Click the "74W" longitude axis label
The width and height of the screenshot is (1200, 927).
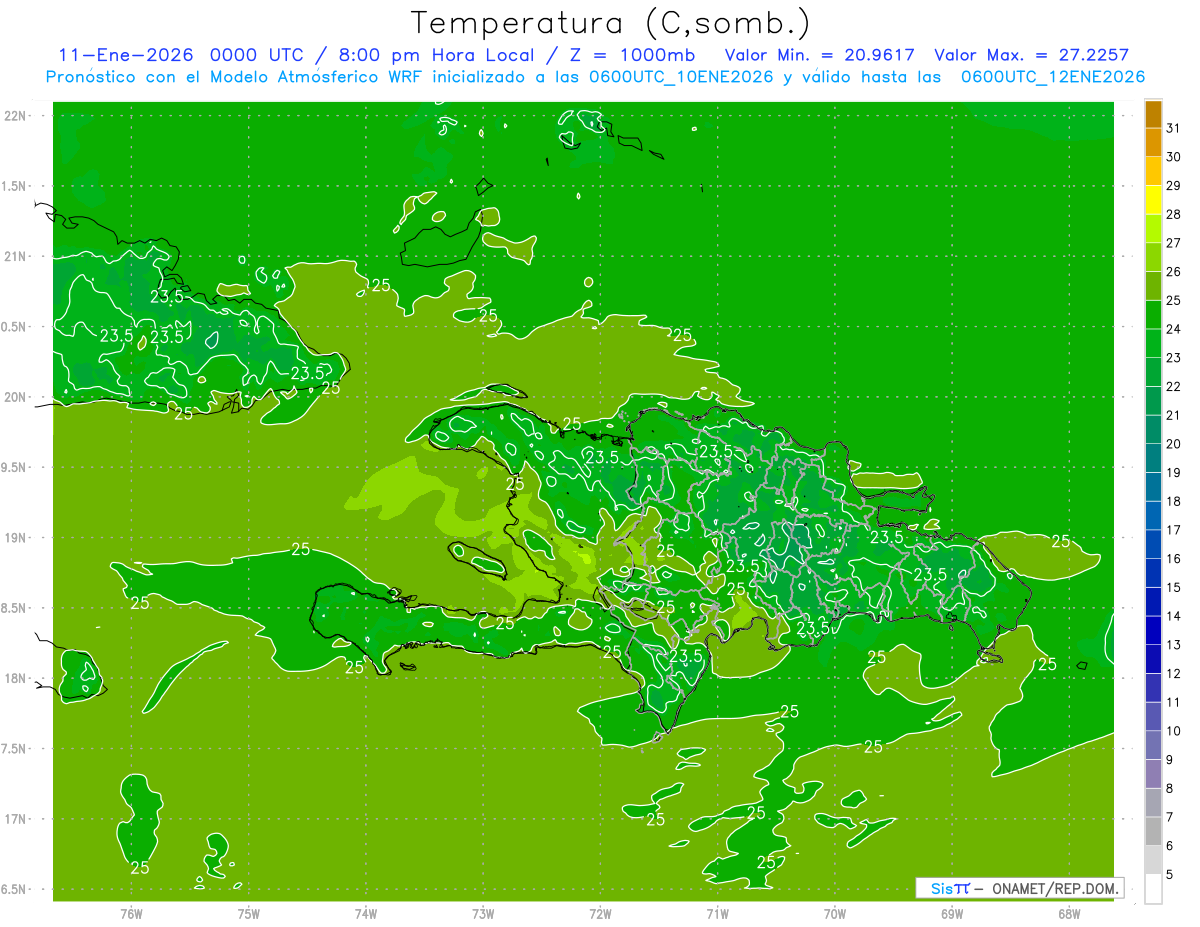point(366,913)
